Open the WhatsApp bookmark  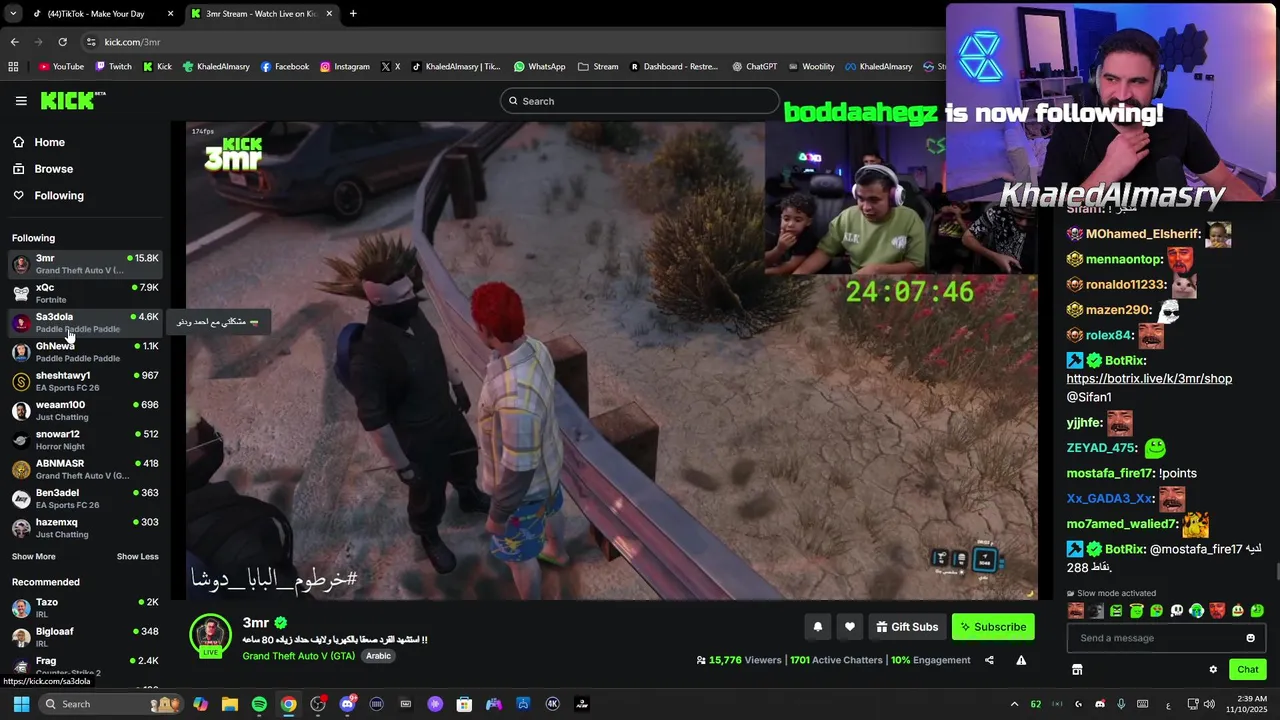pos(539,67)
